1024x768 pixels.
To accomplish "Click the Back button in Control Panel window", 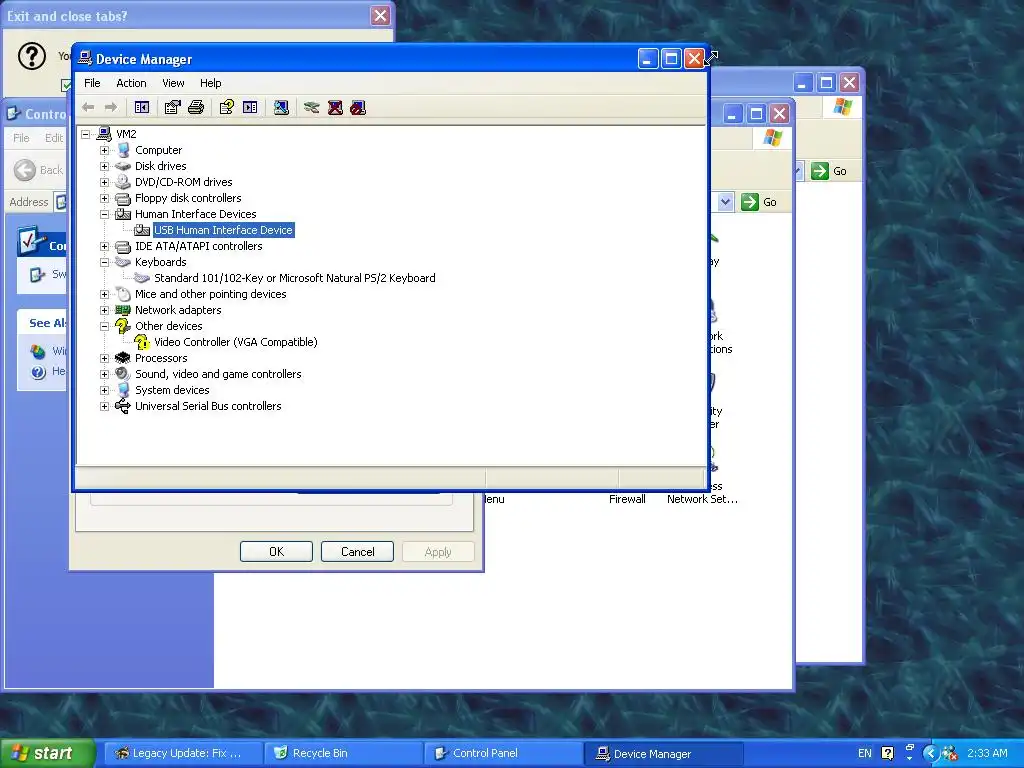I will click(39, 170).
